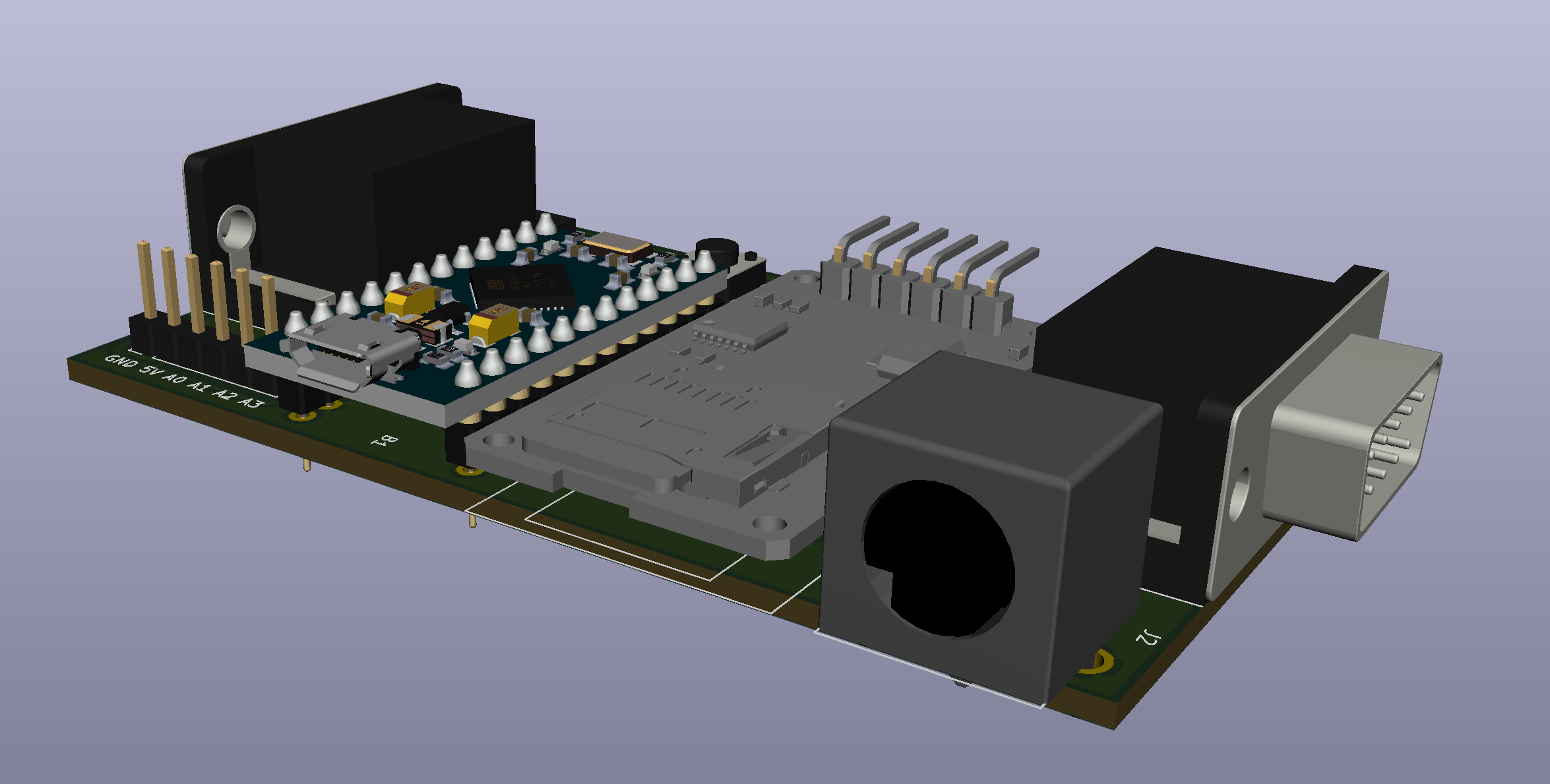1550x784 pixels.
Task: Click the GND silkscreen label
Action: coord(121,361)
